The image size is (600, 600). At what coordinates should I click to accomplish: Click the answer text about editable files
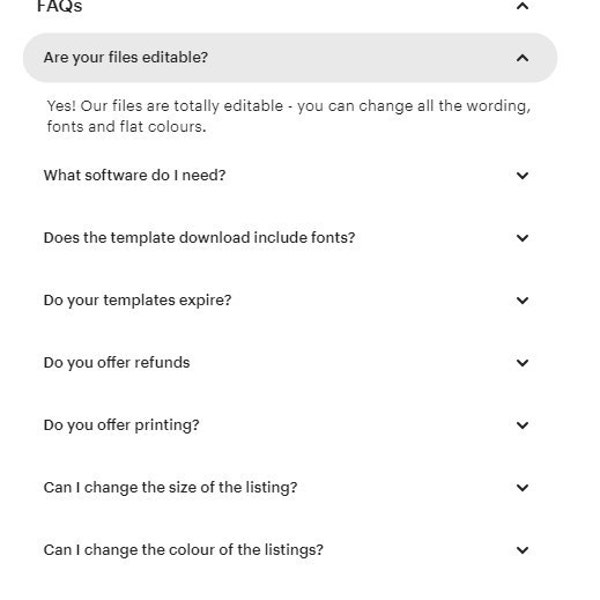[x=289, y=116]
